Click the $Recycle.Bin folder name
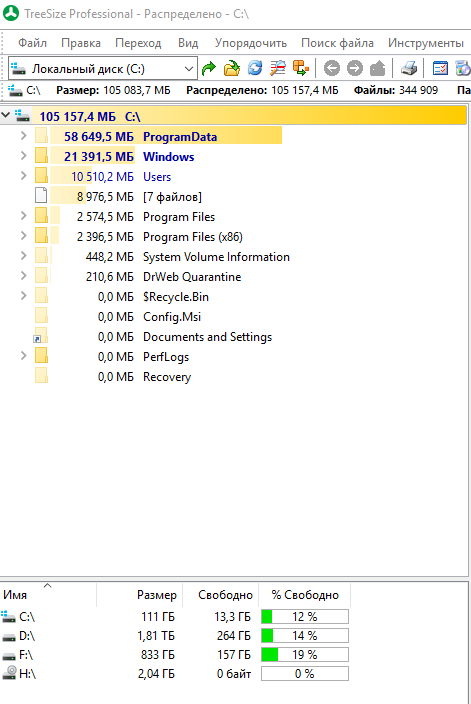Viewport: 471px width, 704px height. tap(176, 297)
